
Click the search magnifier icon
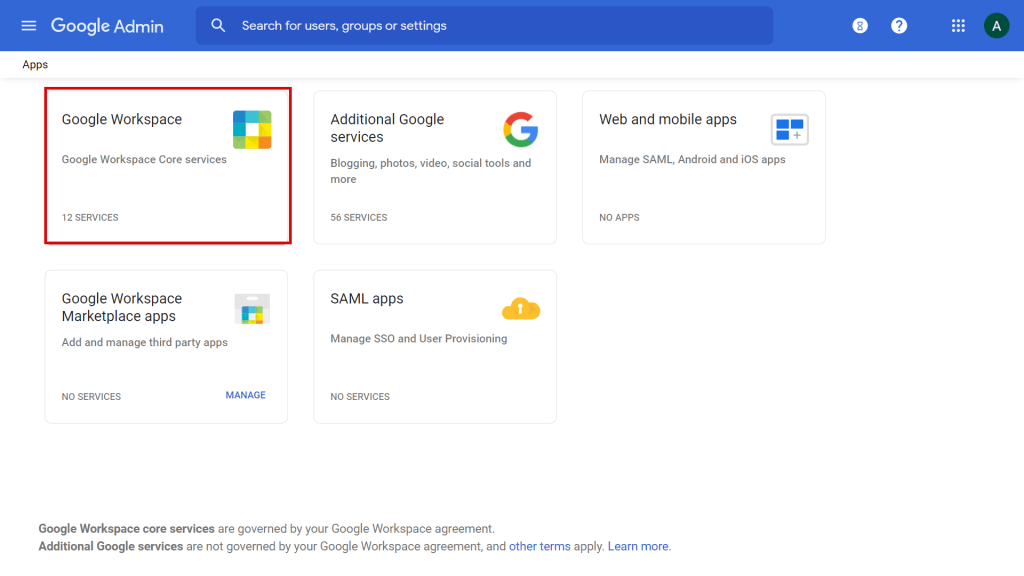coord(218,25)
